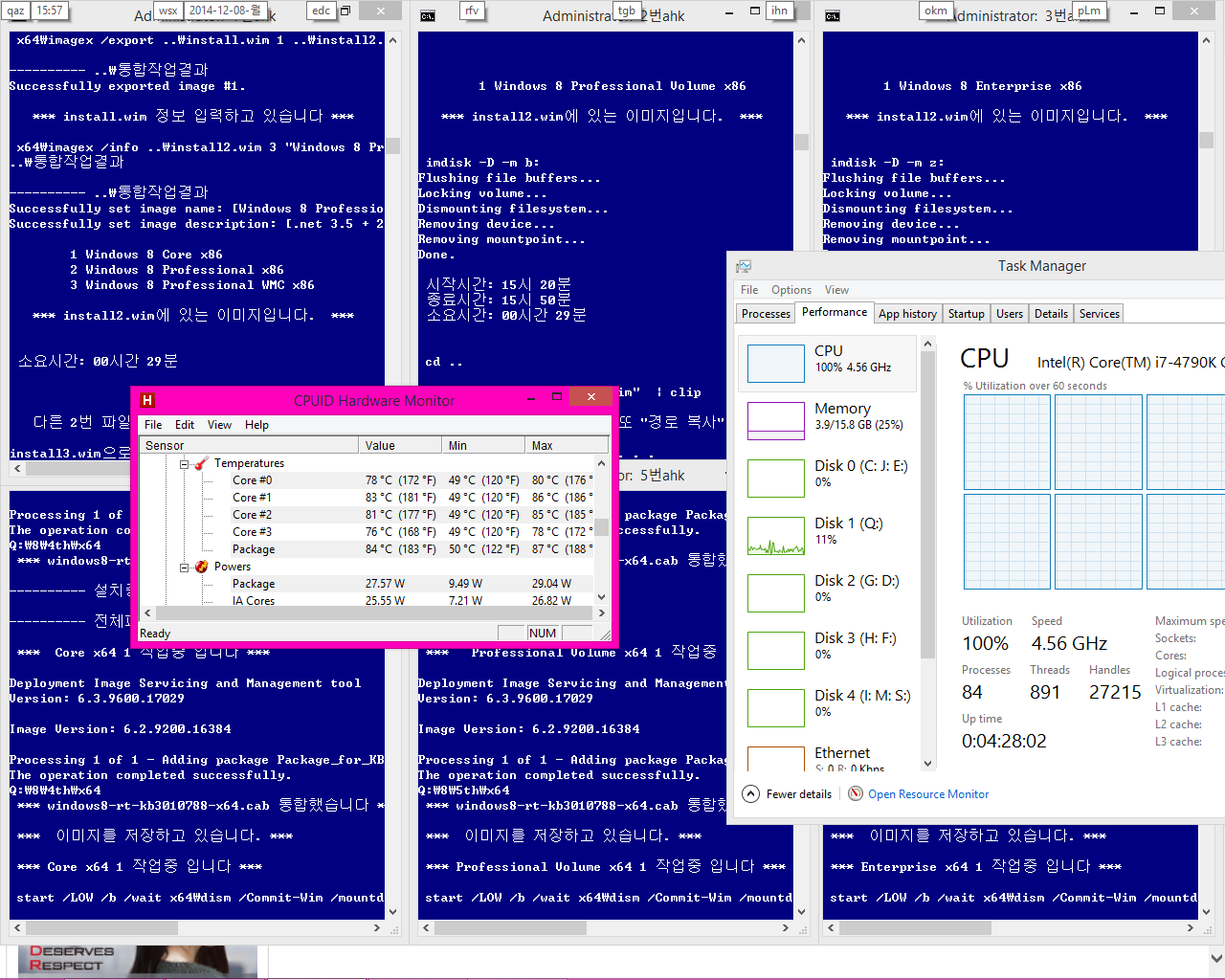Screen dimensions: 1225x980
Task: Click the Temperatures thermometer icon
Action: tap(202, 463)
